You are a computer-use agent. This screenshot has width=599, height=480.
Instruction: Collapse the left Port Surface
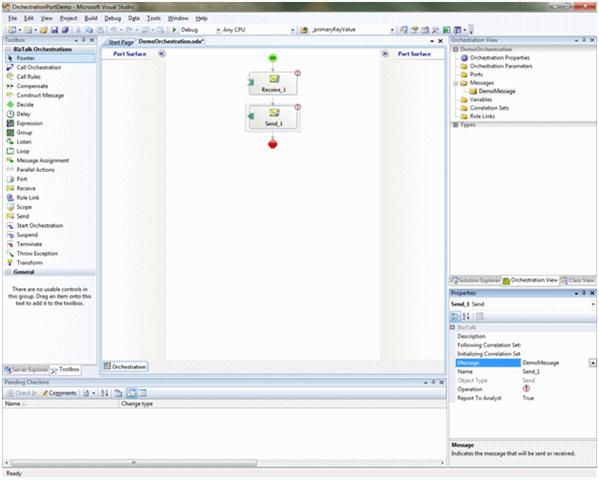162,54
